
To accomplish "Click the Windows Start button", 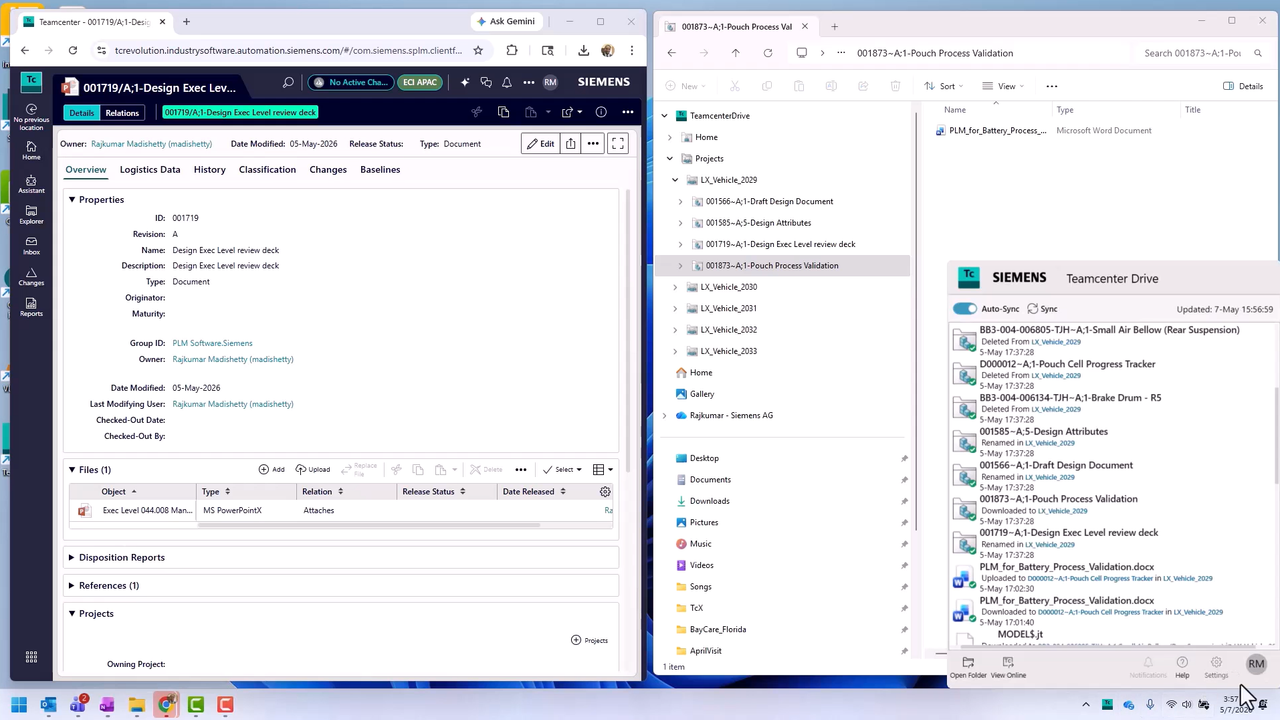I will (x=19, y=705).
